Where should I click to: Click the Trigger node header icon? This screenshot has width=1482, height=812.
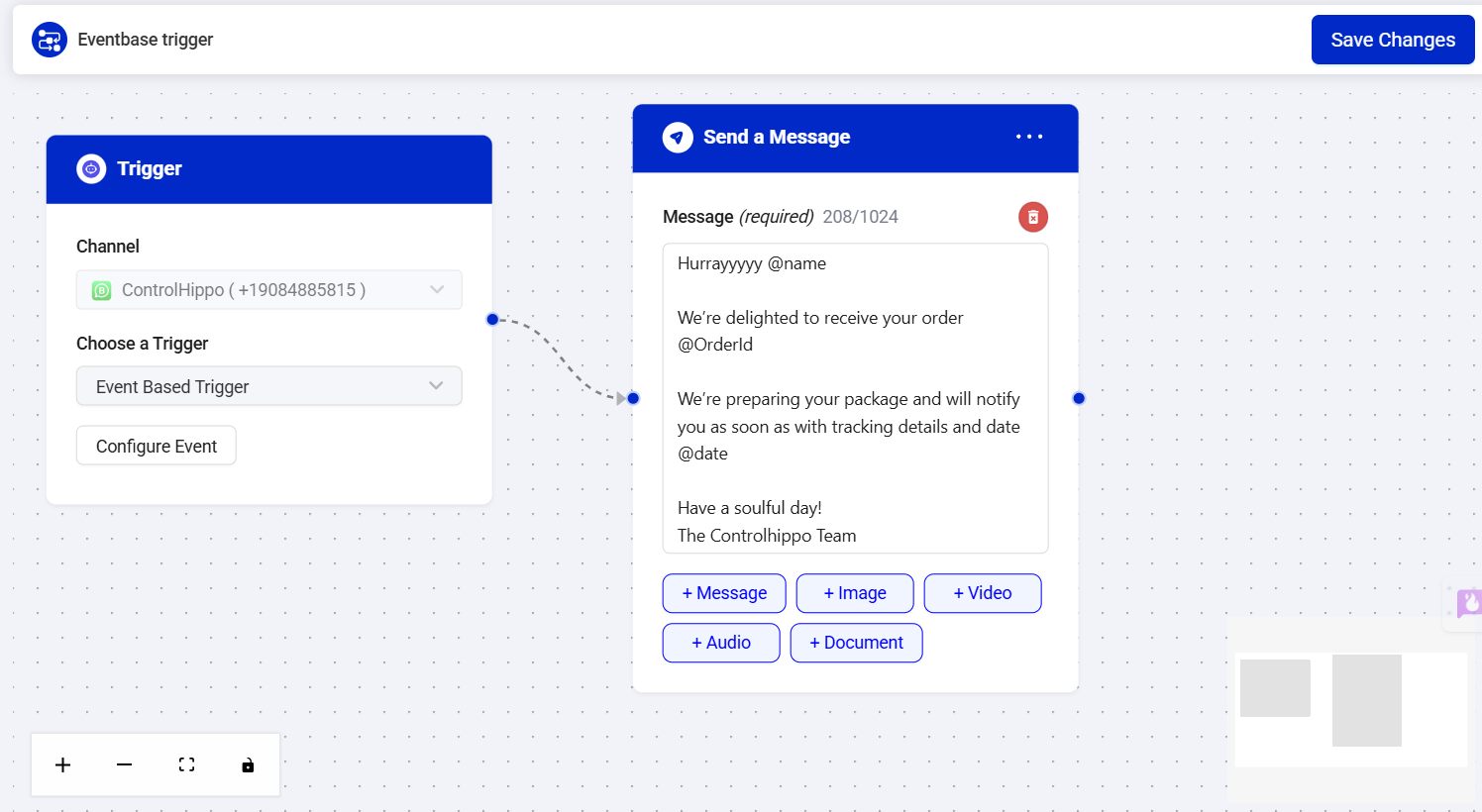click(x=91, y=169)
